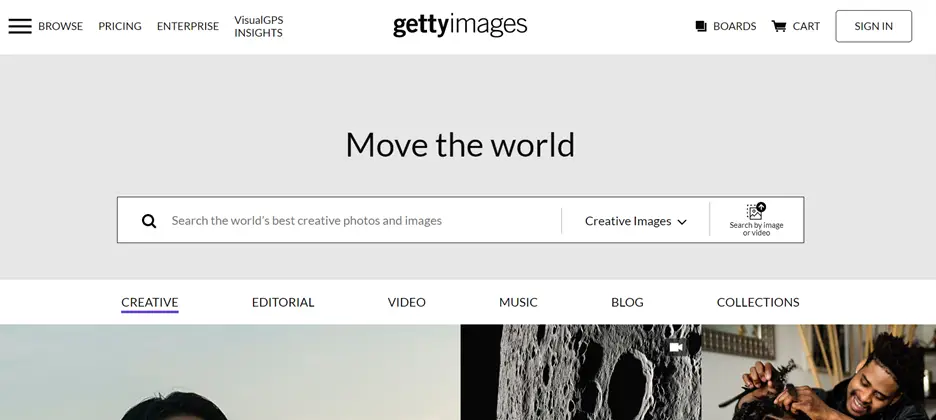Switch to the Editorial tab
The height and width of the screenshot is (420, 936).
pos(283,302)
